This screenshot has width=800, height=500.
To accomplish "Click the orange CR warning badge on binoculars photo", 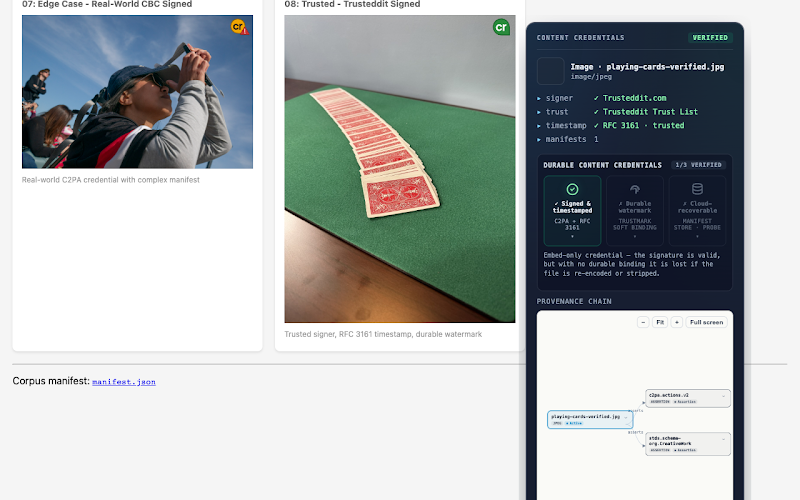I will pyautogui.click(x=239, y=27).
